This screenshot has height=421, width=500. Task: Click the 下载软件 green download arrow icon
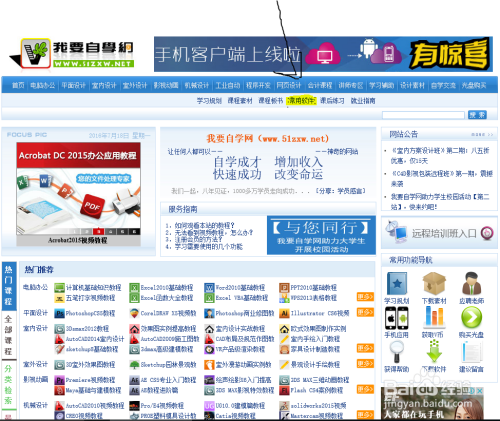(434, 352)
